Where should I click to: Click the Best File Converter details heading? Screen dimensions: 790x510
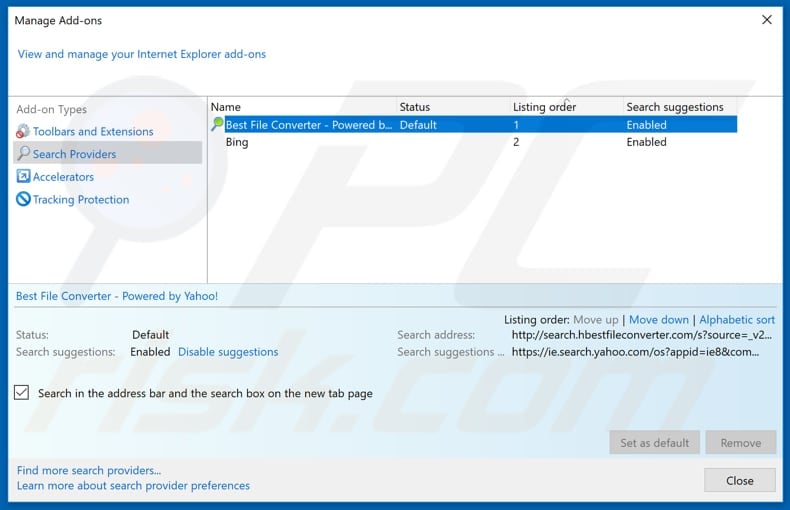coord(117,296)
